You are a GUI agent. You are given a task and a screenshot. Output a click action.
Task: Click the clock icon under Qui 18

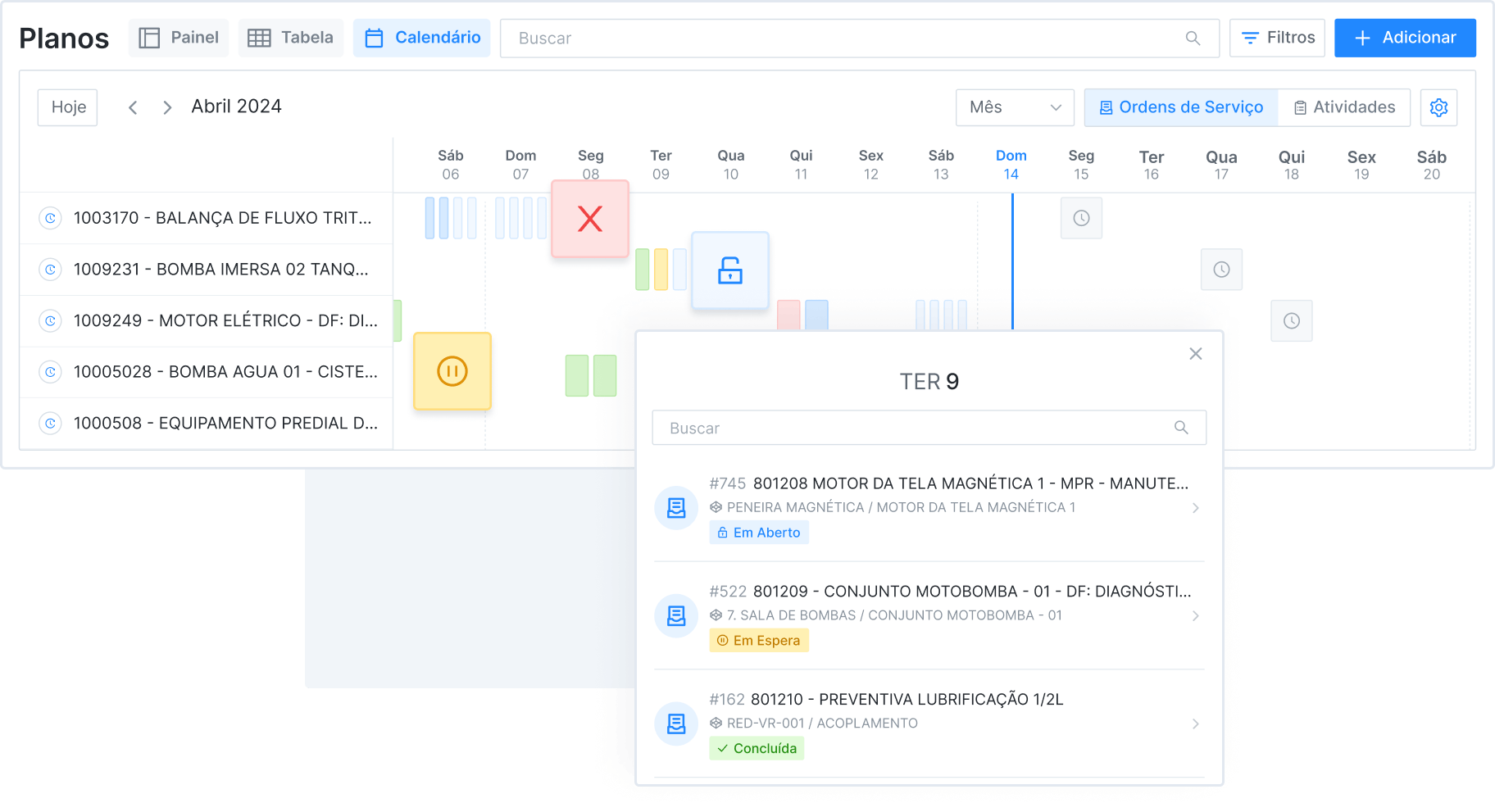point(1292,320)
